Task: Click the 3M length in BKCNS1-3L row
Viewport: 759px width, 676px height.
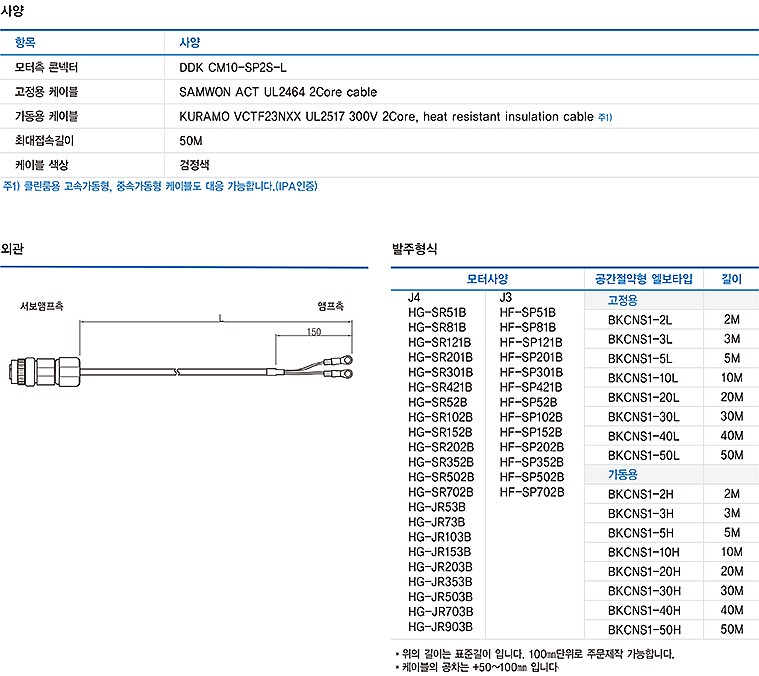Action: click(x=732, y=339)
